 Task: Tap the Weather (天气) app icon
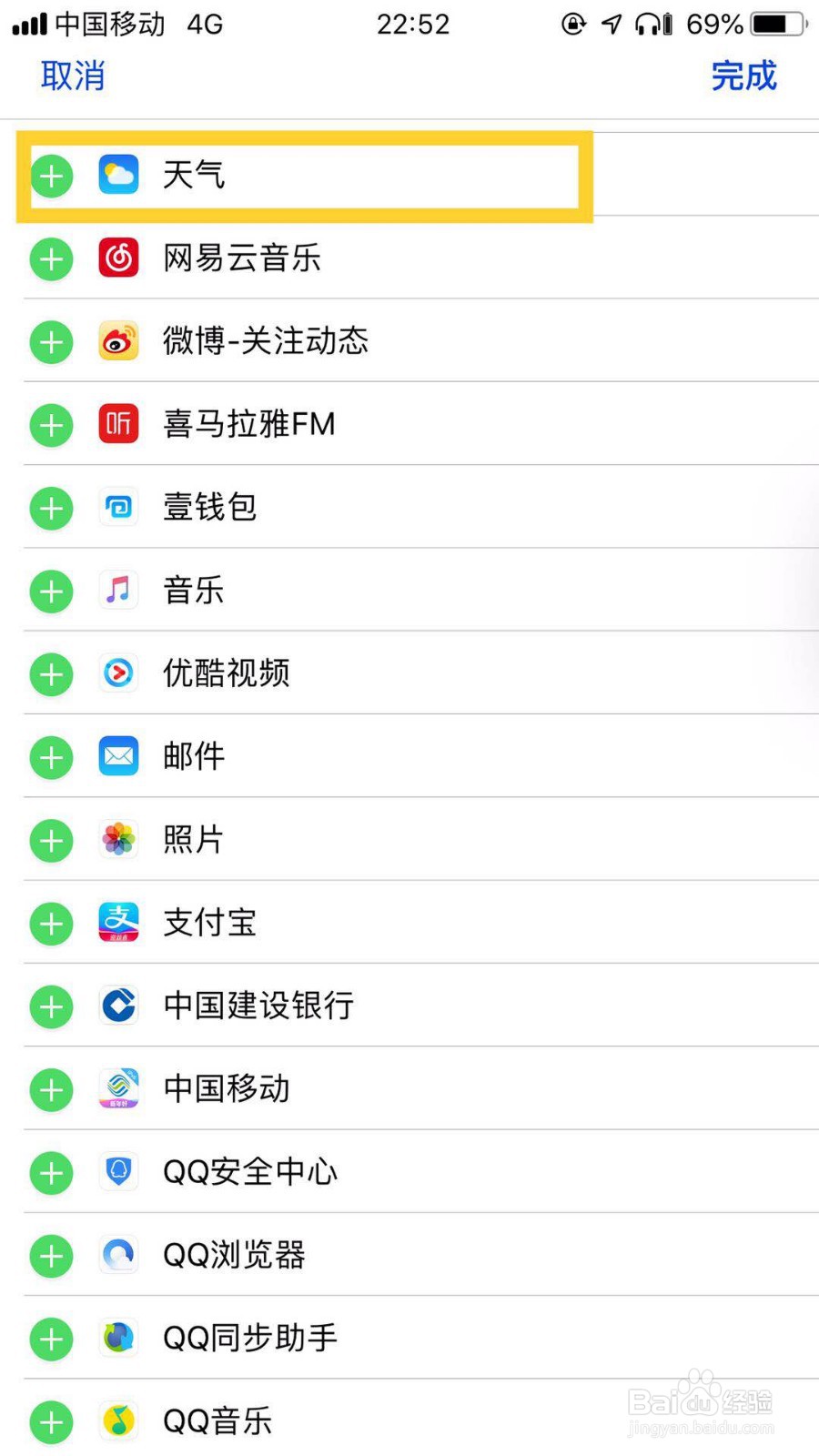tap(118, 175)
